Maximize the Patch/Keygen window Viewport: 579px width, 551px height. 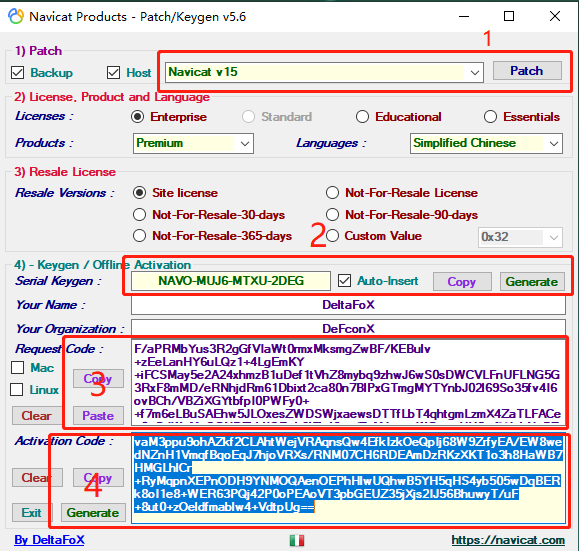click(509, 16)
